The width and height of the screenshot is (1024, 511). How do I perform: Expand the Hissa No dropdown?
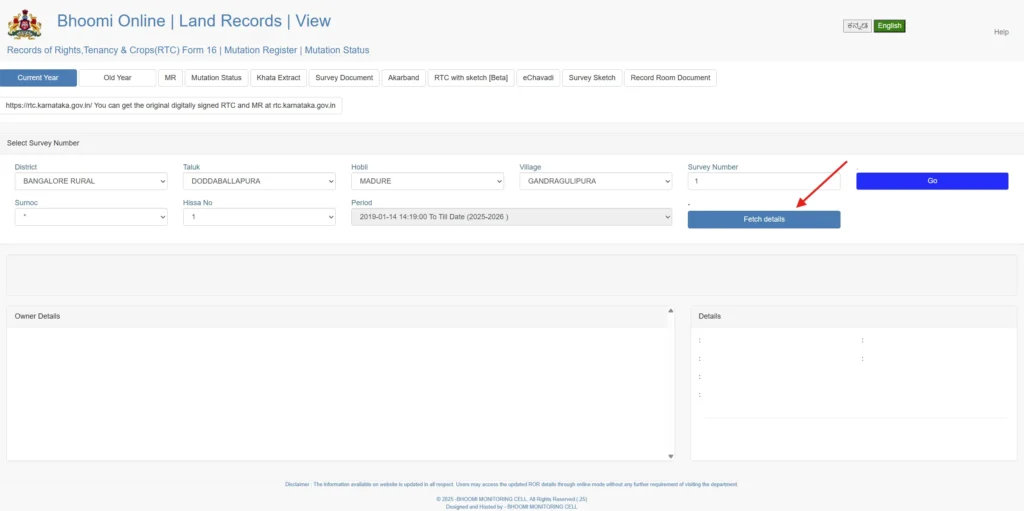pos(259,217)
